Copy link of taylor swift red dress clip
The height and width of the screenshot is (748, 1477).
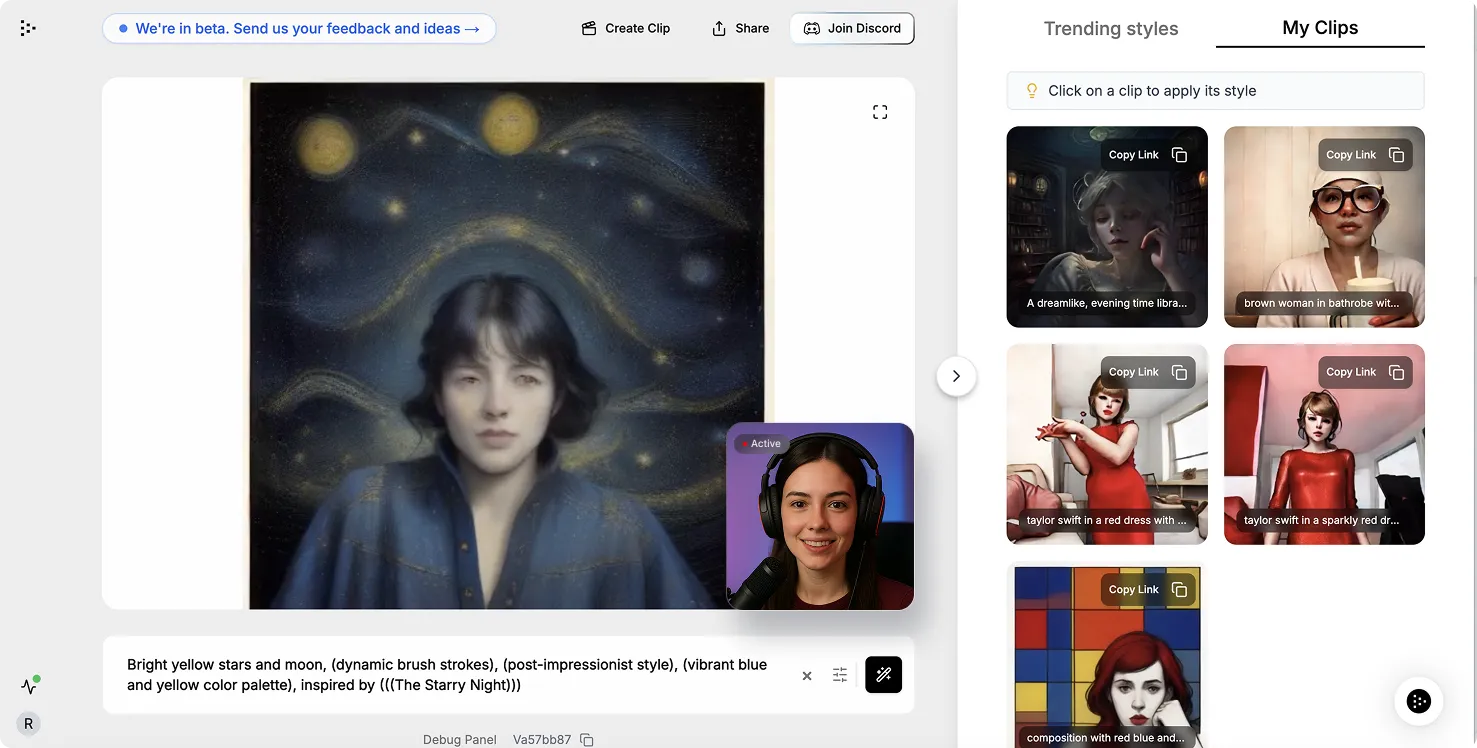click(1148, 372)
